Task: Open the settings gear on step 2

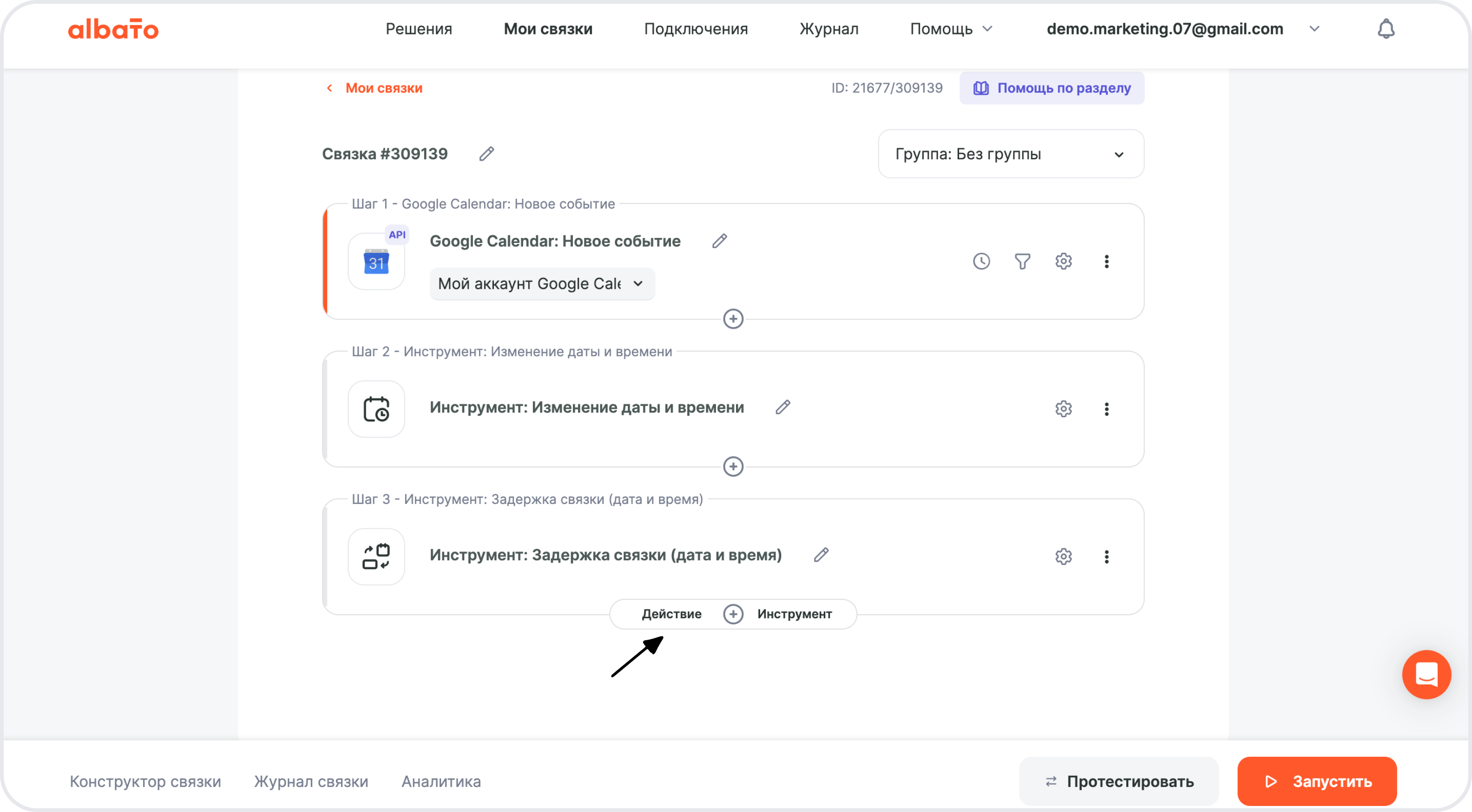Action: point(1063,409)
